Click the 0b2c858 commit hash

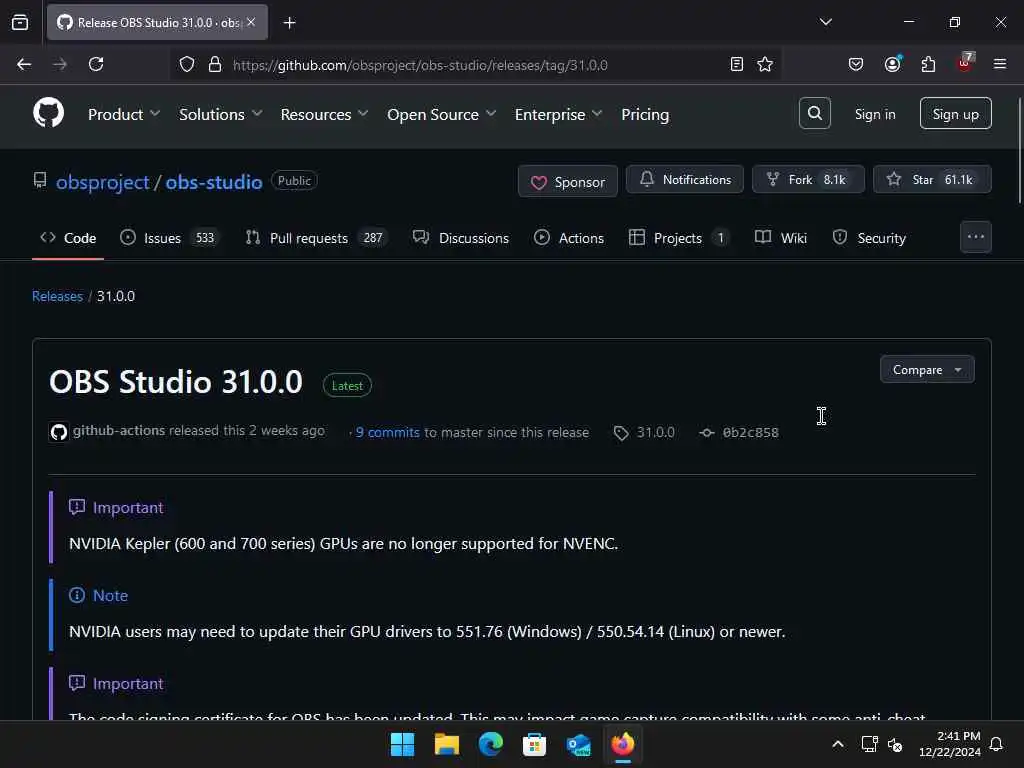pyautogui.click(x=750, y=432)
